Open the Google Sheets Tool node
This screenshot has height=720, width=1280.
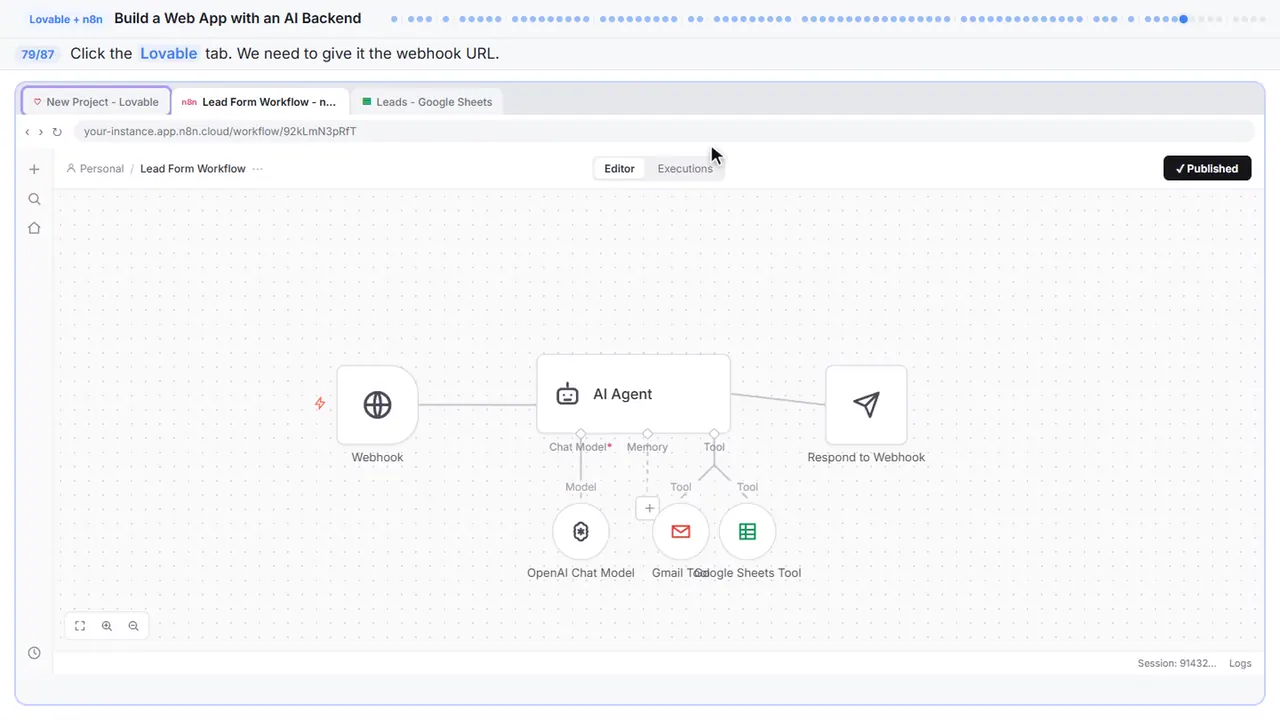747,532
